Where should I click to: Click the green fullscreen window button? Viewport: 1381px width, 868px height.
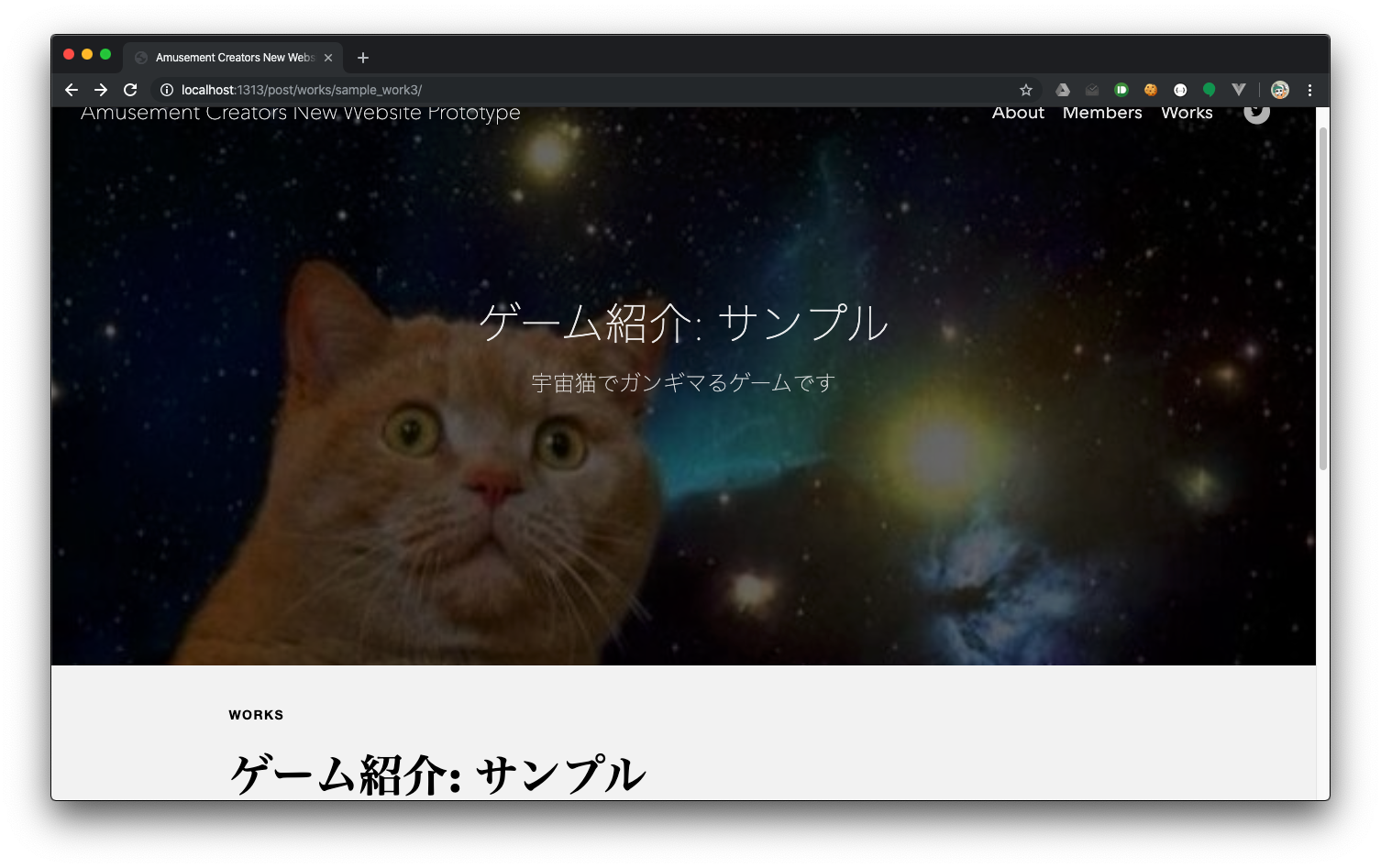coord(105,55)
